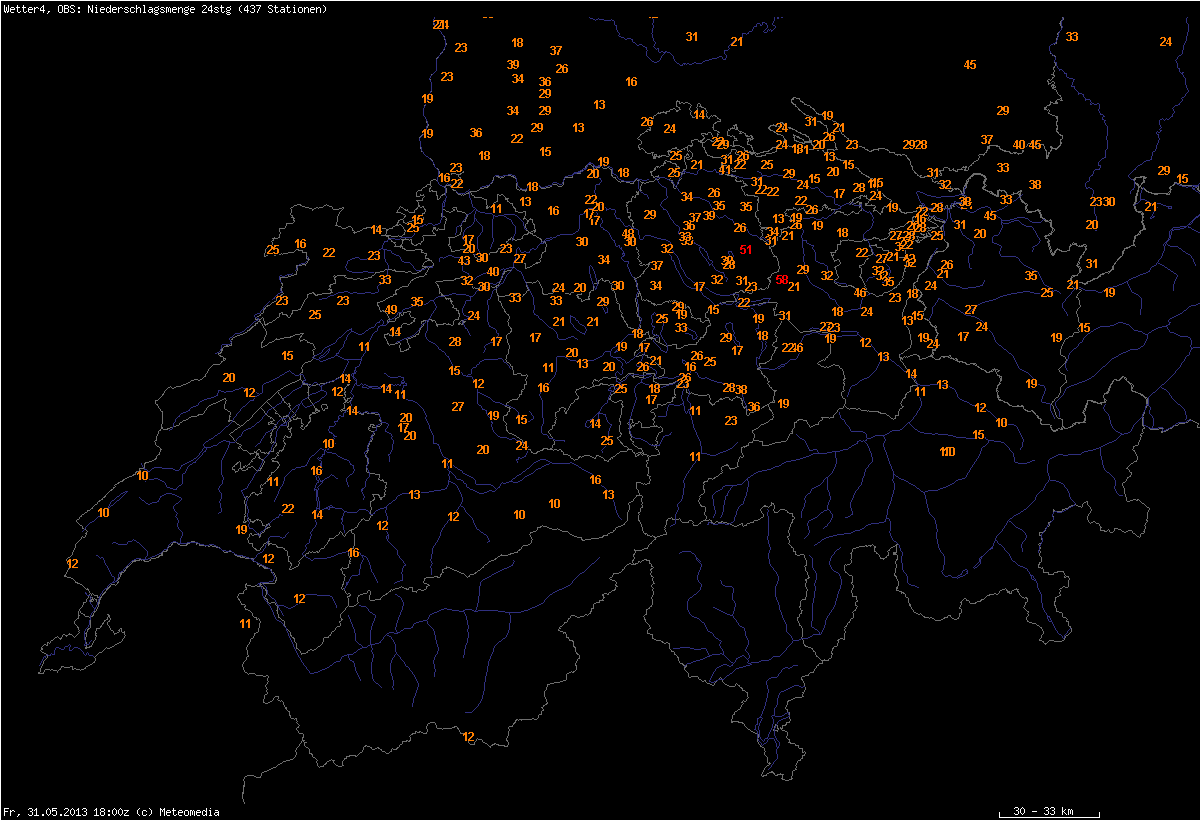Image resolution: width=1200 pixels, height=820 pixels.
Task: Select the southernmost station value 12
Action: click(468, 737)
